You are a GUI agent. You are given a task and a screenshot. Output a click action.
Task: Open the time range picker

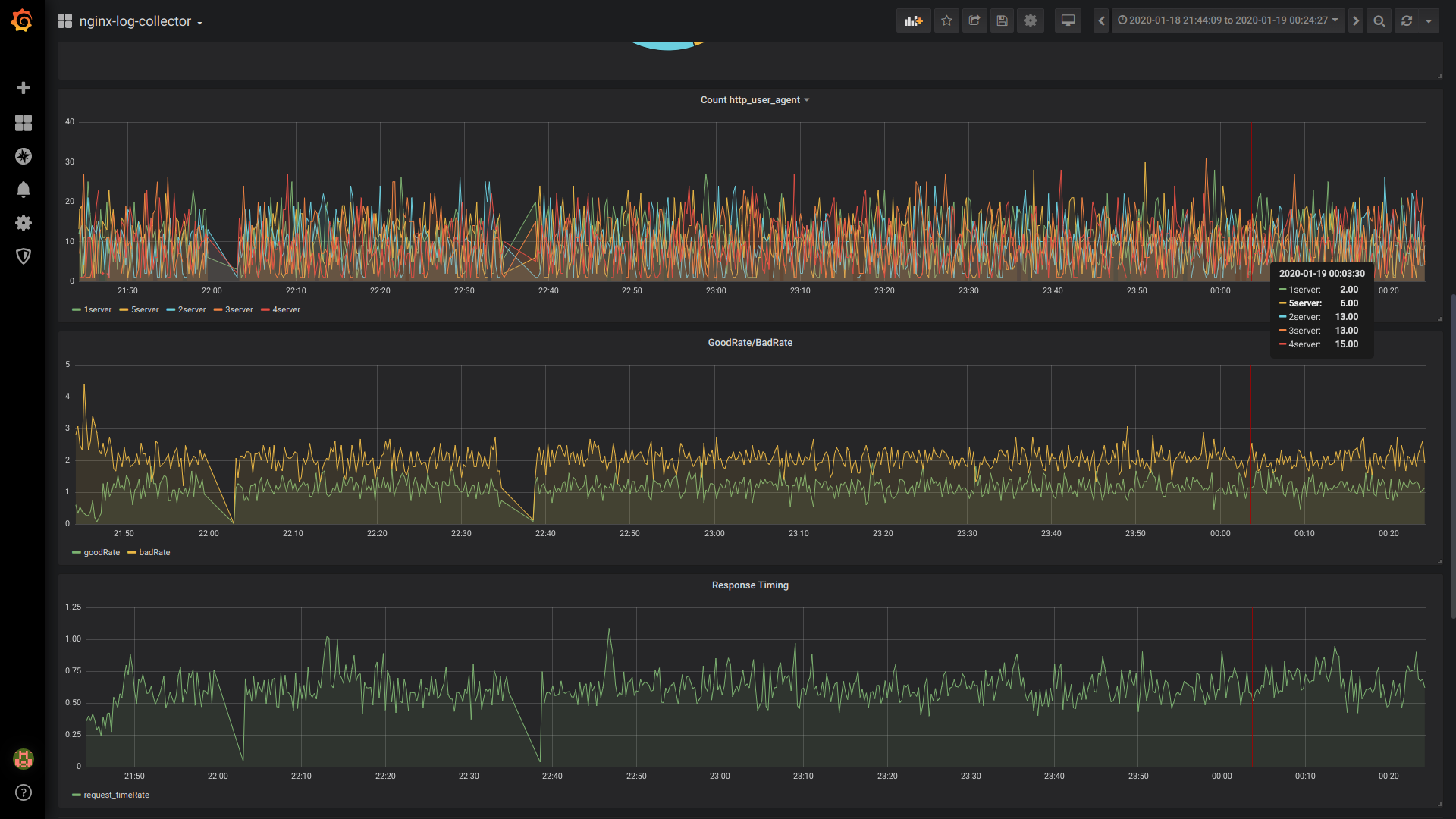click(1228, 20)
